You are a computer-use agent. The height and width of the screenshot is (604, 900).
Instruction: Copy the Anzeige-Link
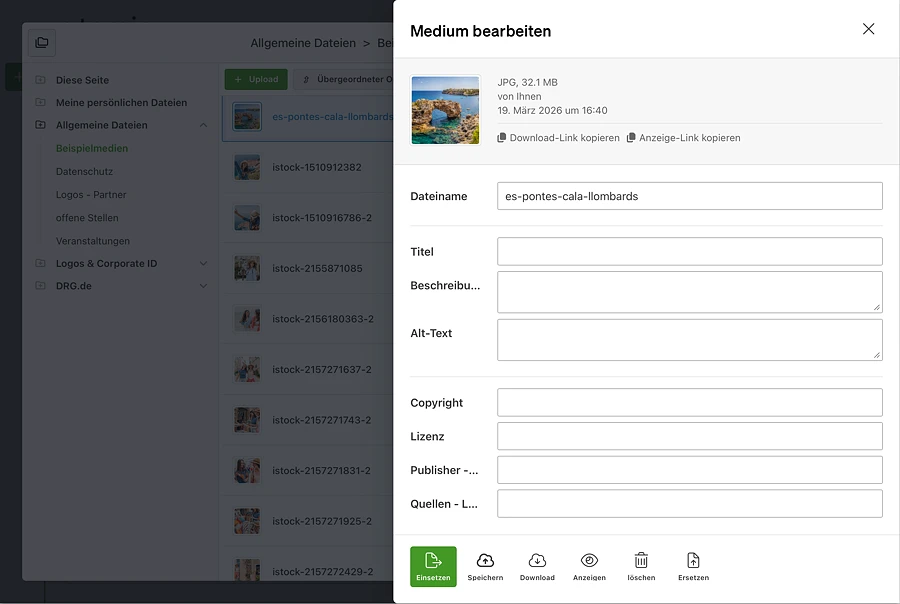tap(683, 138)
